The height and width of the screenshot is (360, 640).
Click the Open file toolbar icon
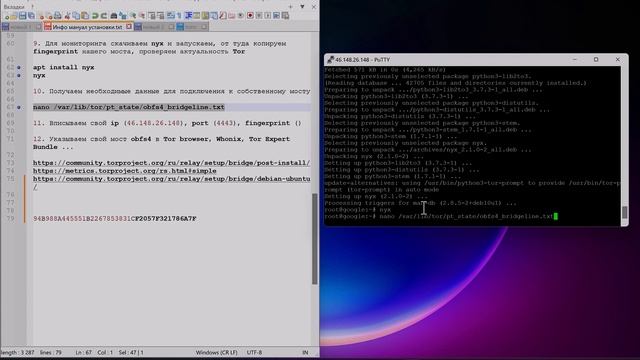[x=13, y=16]
